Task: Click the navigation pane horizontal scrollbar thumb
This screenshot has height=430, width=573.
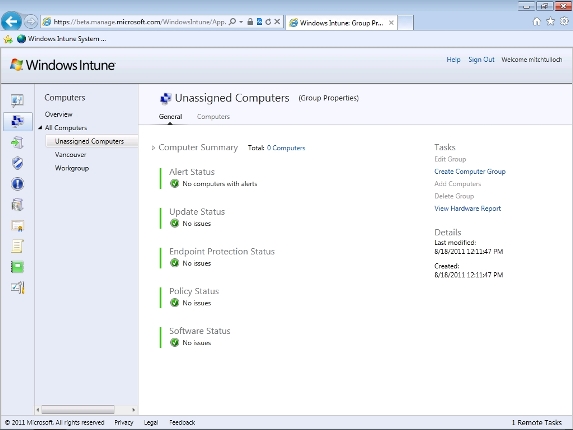Action: (78, 410)
